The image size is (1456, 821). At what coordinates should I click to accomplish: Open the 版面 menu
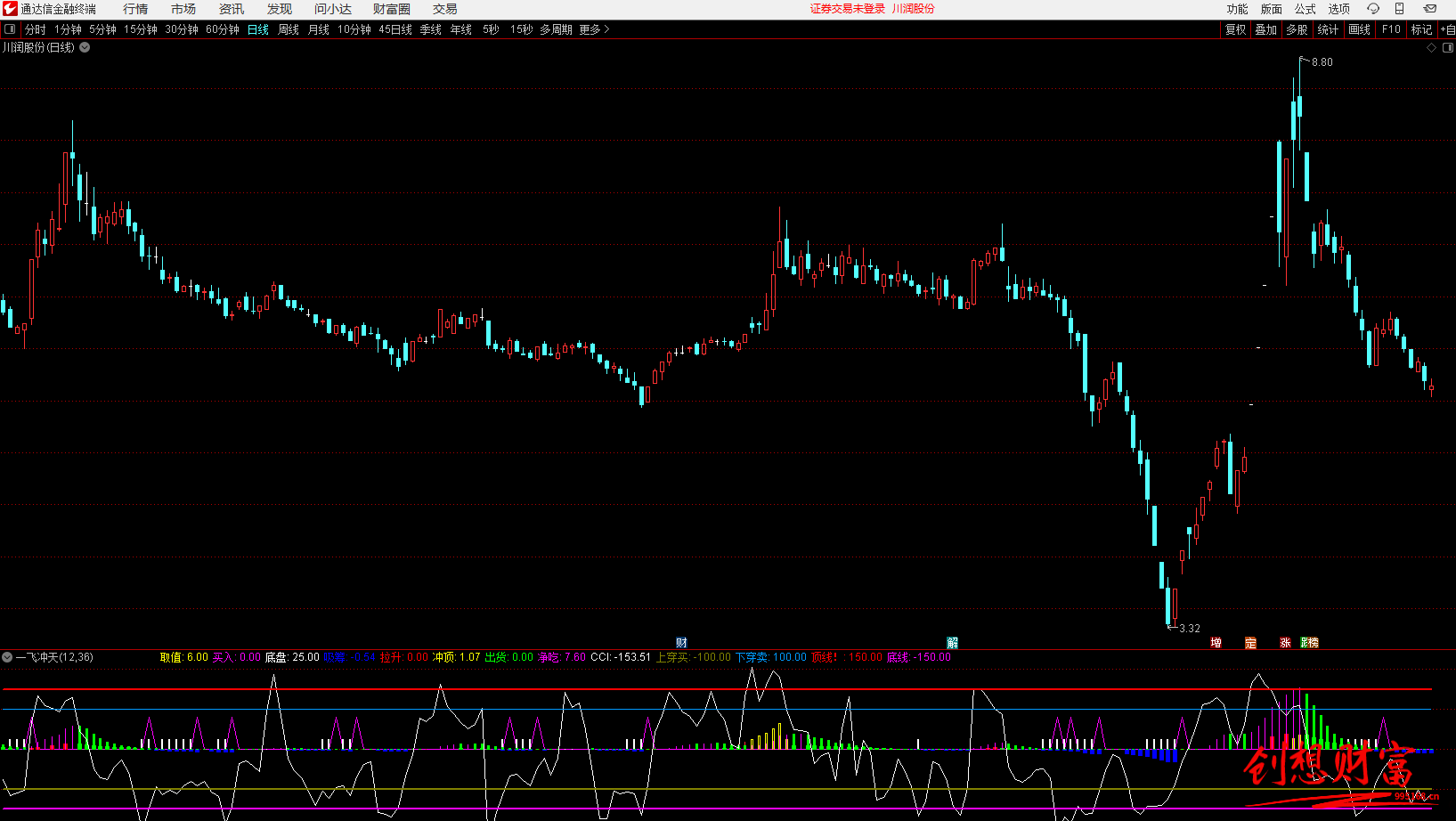1272,9
